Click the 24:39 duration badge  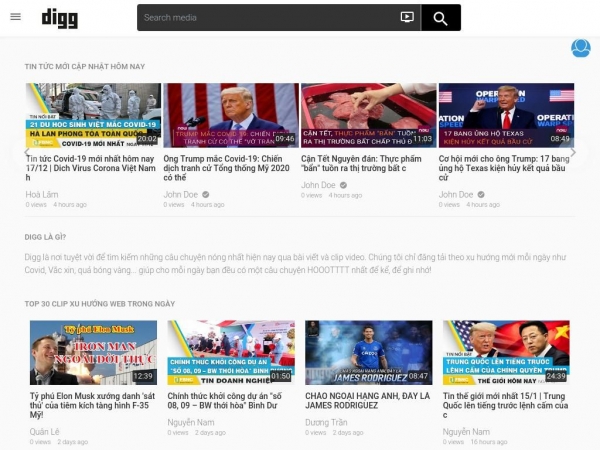[x=556, y=376]
